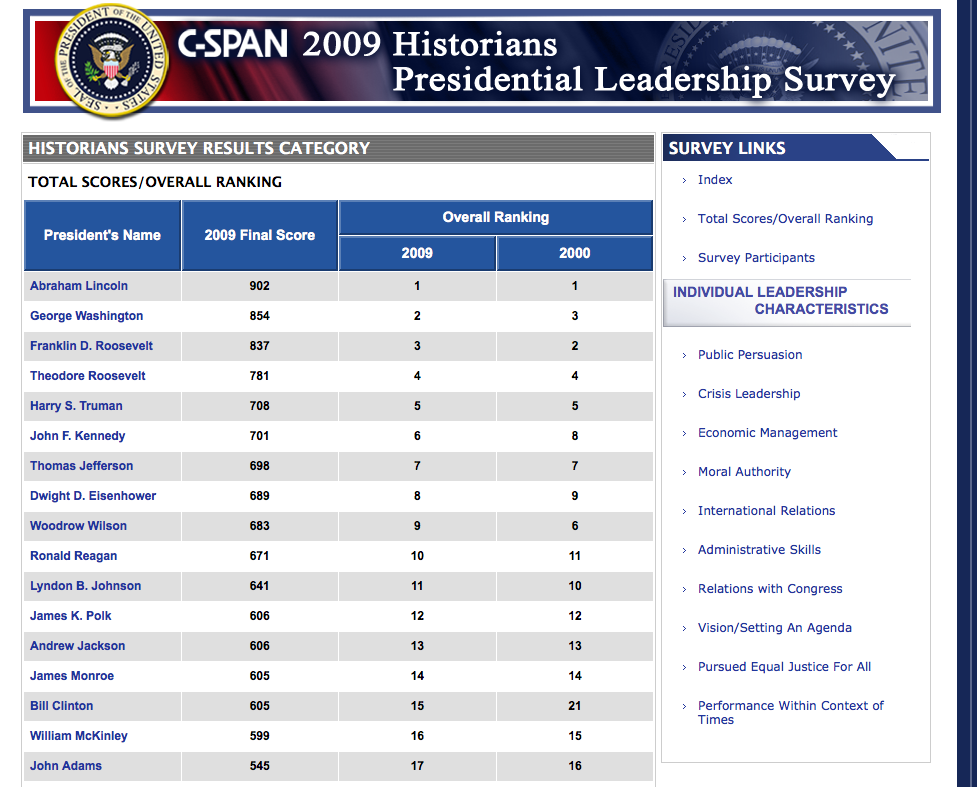This screenshot has height=787, width=977.
Task: Click Reagan's final score 671
Action: click(x=260, y=556)
